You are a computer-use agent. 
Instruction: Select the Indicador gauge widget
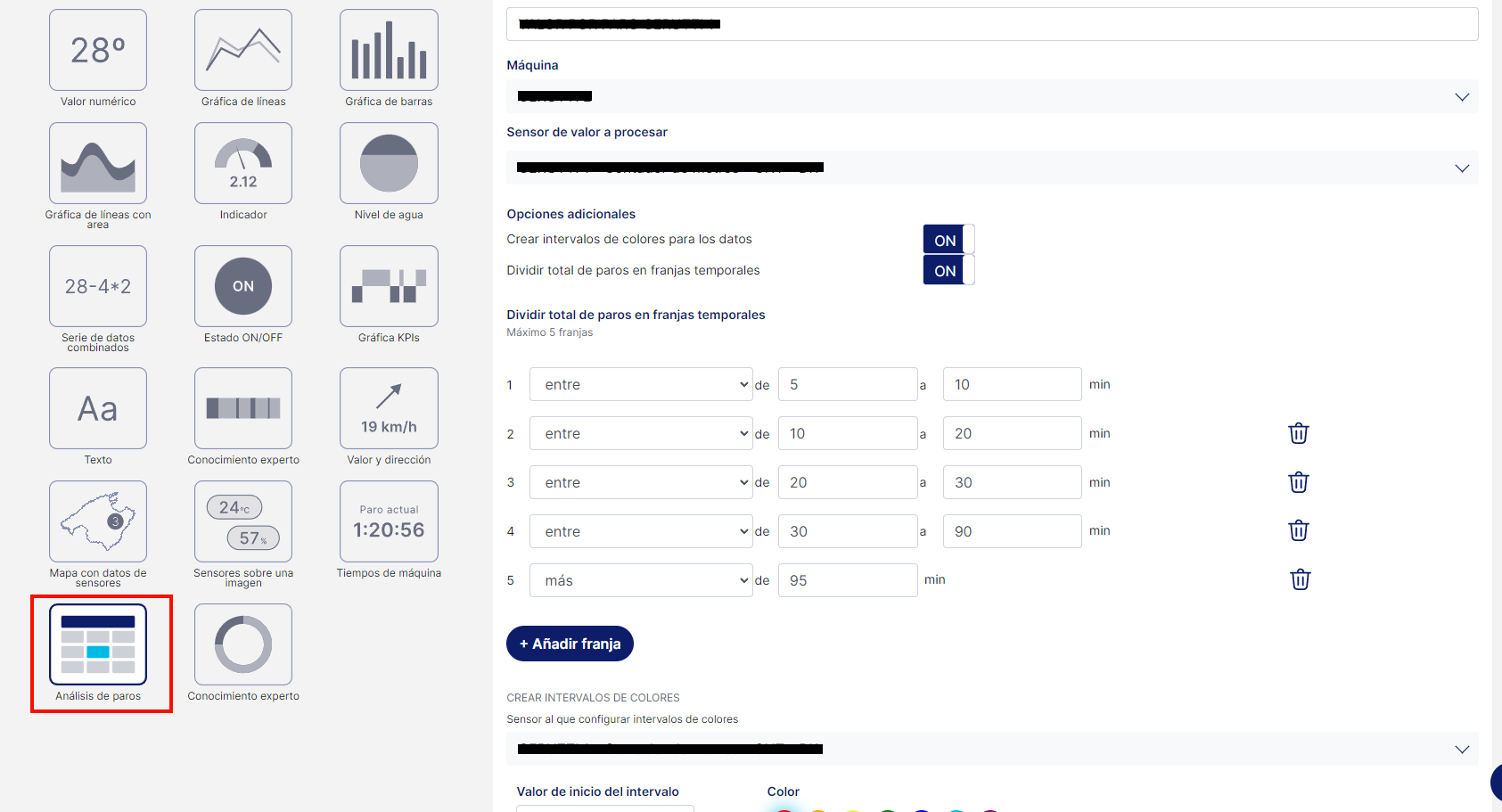(x=243, y=164)
